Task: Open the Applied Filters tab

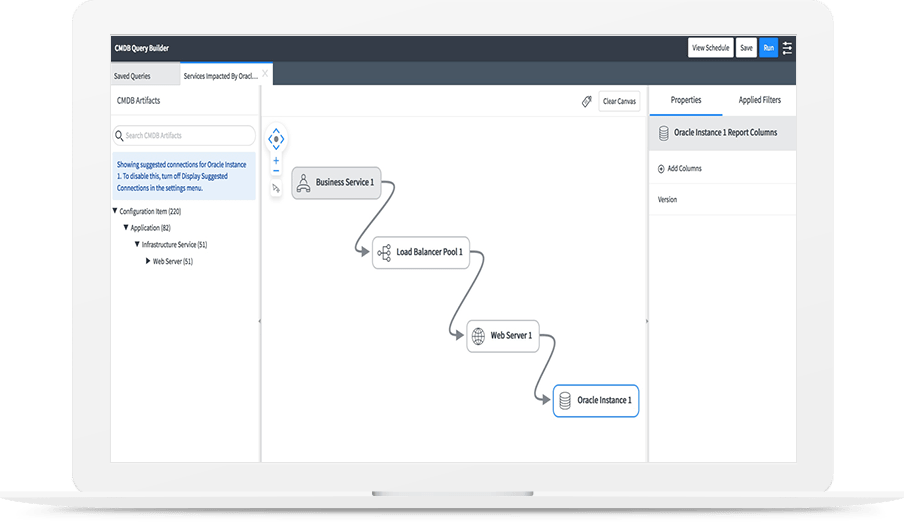Action: [759, 100]
